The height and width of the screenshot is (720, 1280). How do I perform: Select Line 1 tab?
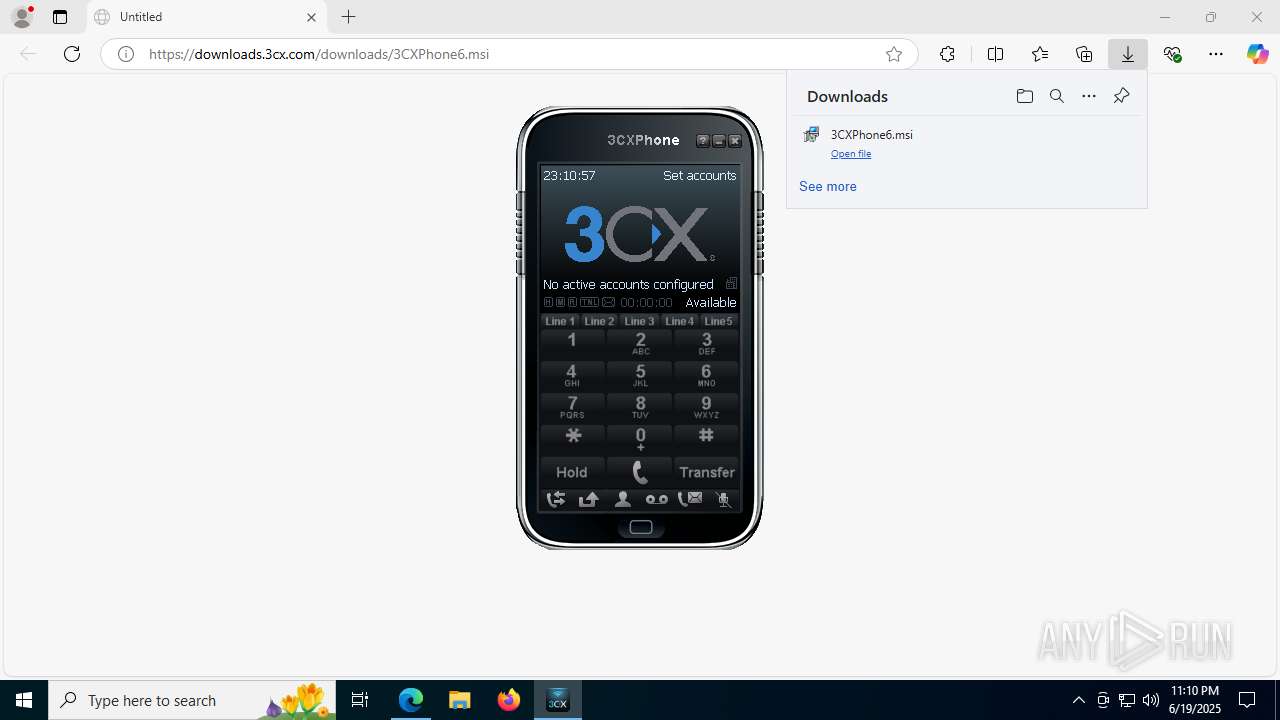coord(560,321)
